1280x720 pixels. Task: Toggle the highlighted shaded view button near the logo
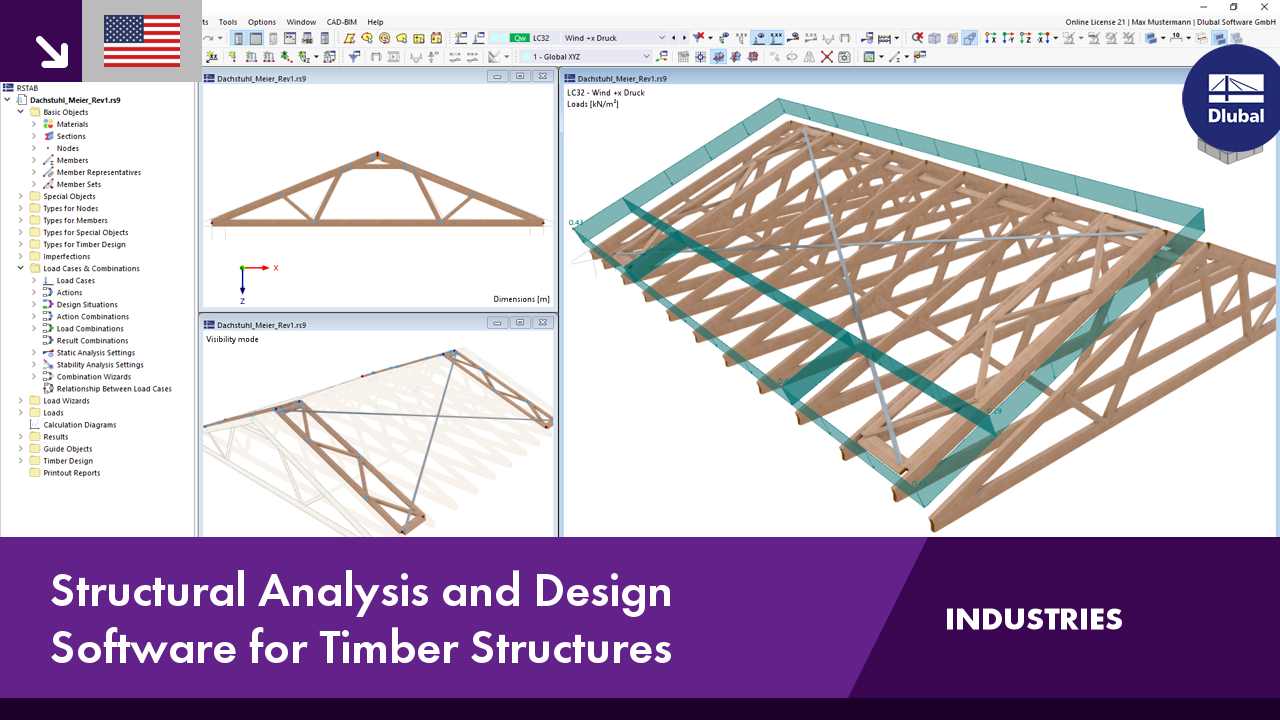pos(1217,38)
